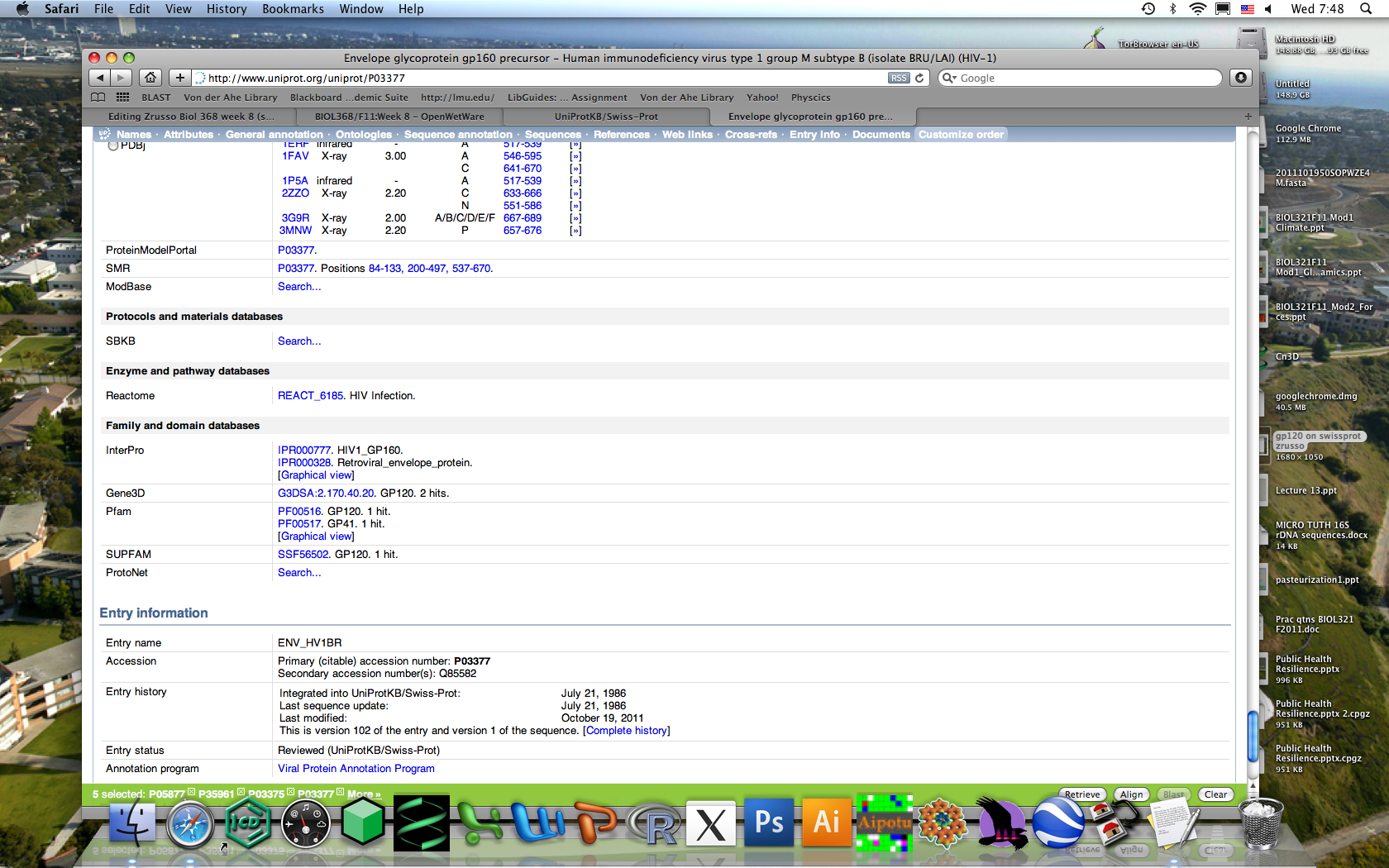
Task: Deselect P03375 checkbox in selection bar
Action: 291,793
